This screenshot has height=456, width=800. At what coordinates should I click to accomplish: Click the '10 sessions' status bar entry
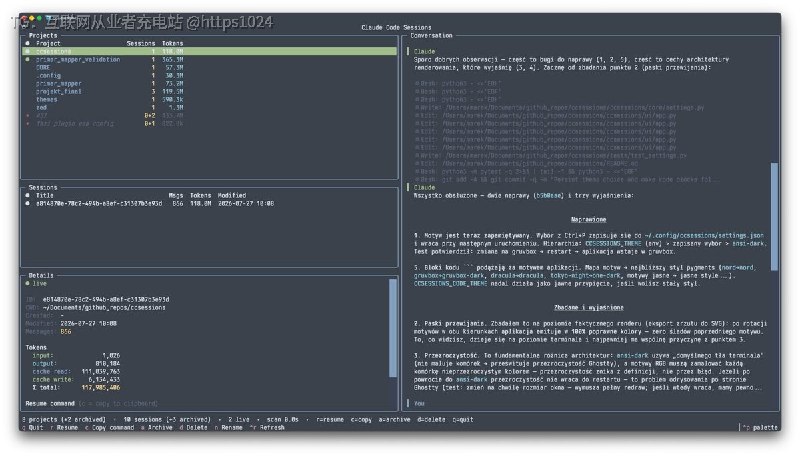(x=166, y=420)
